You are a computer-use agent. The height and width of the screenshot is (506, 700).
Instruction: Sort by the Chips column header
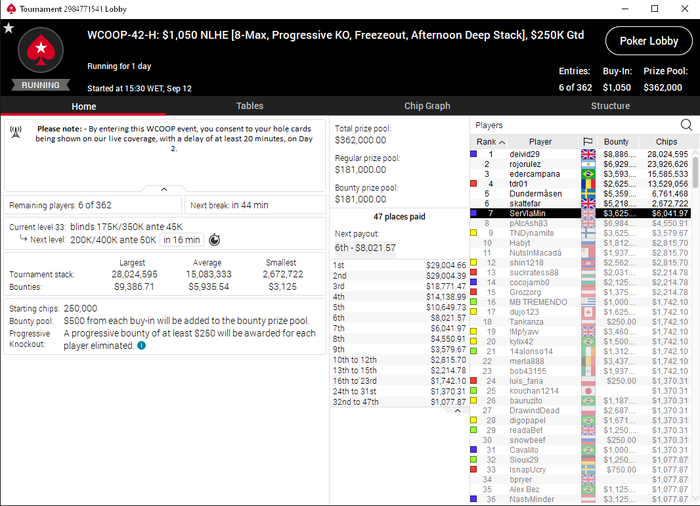coord(666,142)
